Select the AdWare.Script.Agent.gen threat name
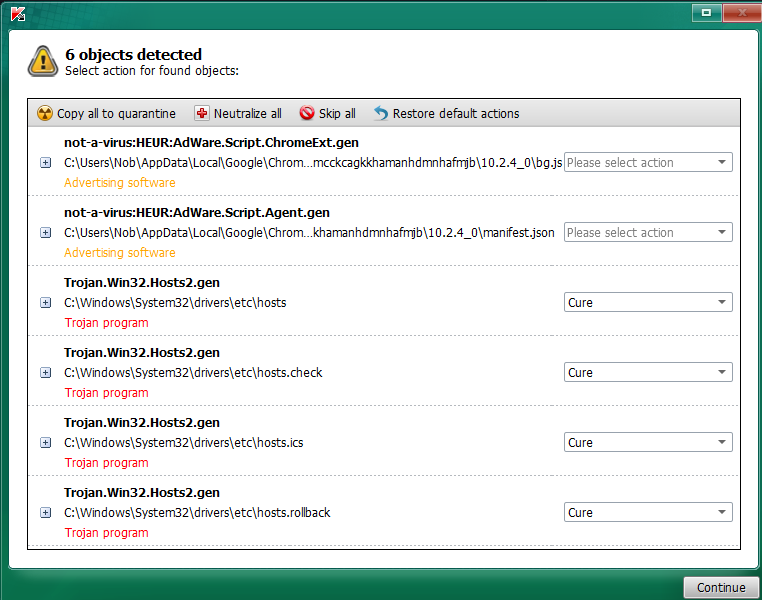 (197, 212)
